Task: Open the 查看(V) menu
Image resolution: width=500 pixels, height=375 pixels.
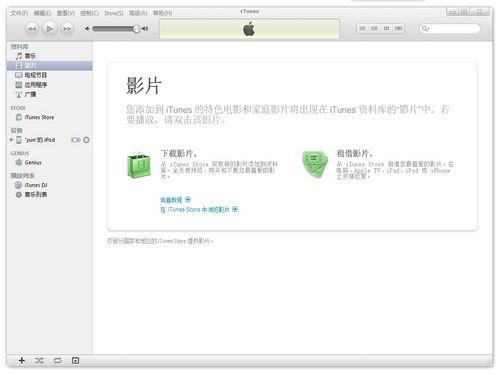Action: click(x=66, y=13)
